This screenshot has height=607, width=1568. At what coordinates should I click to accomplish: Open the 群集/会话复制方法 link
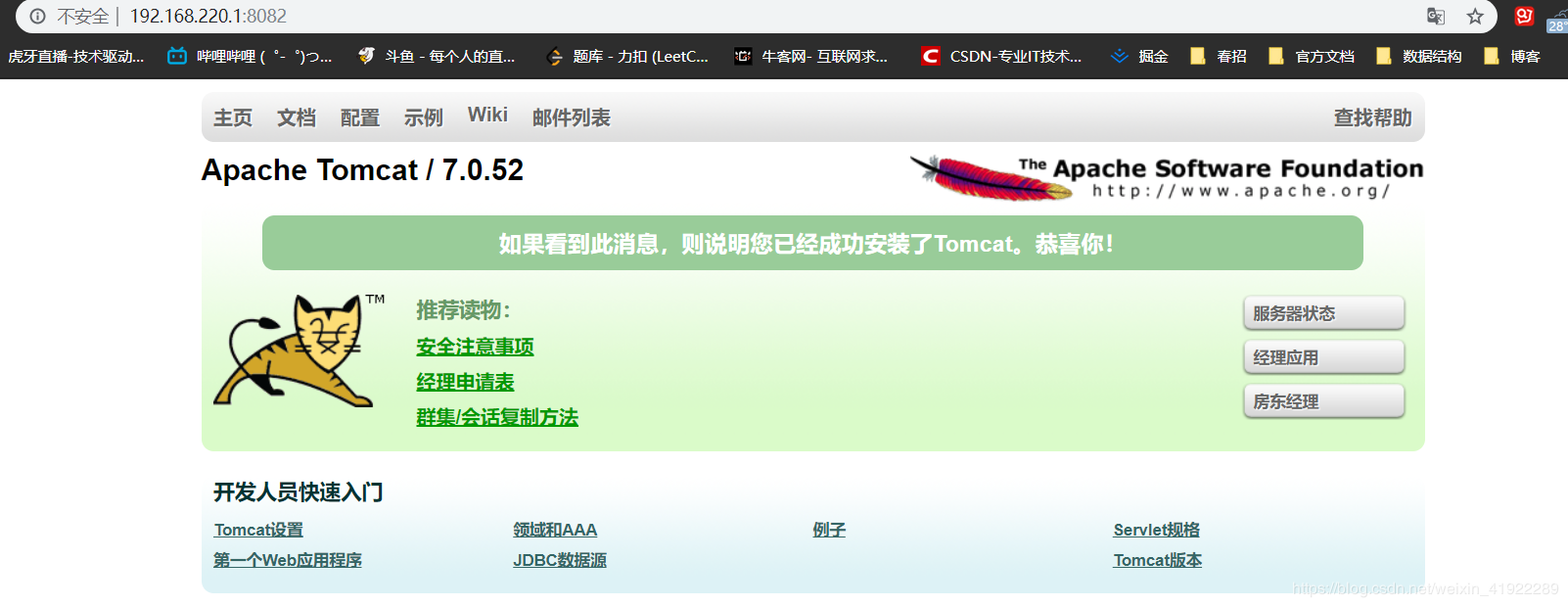(x=497, y=417)
